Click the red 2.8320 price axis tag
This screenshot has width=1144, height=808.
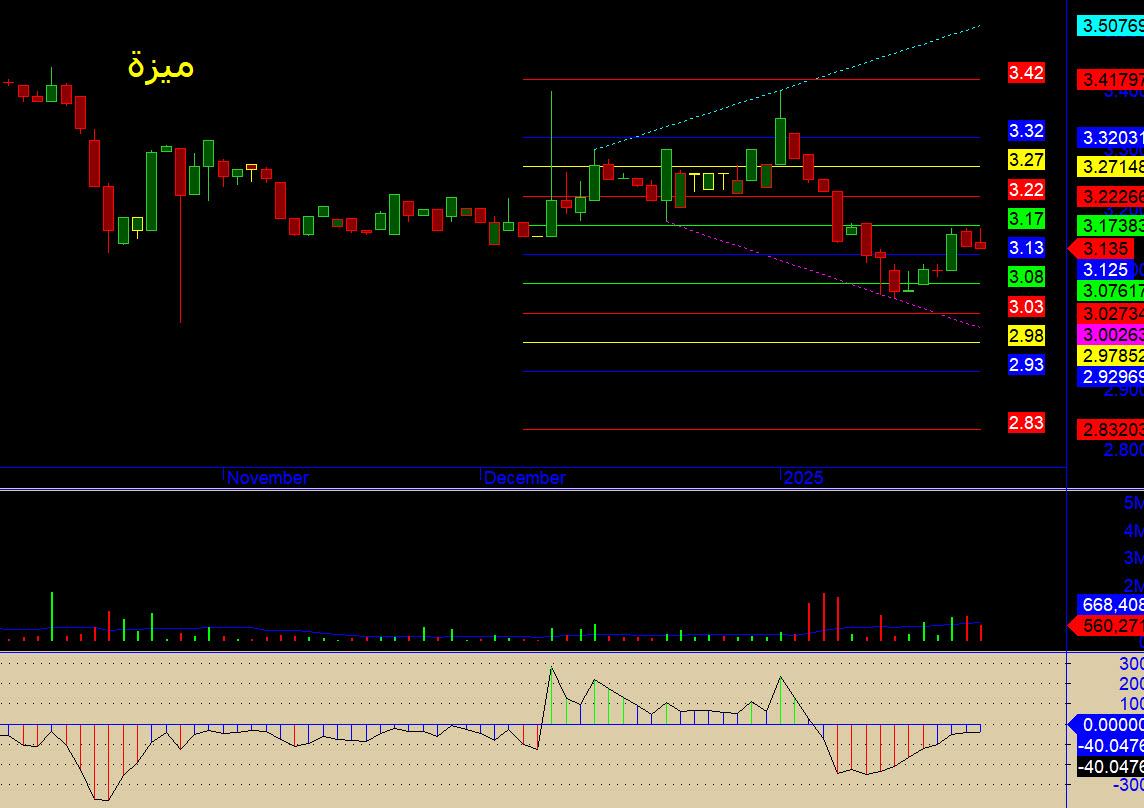[1110, 429]
